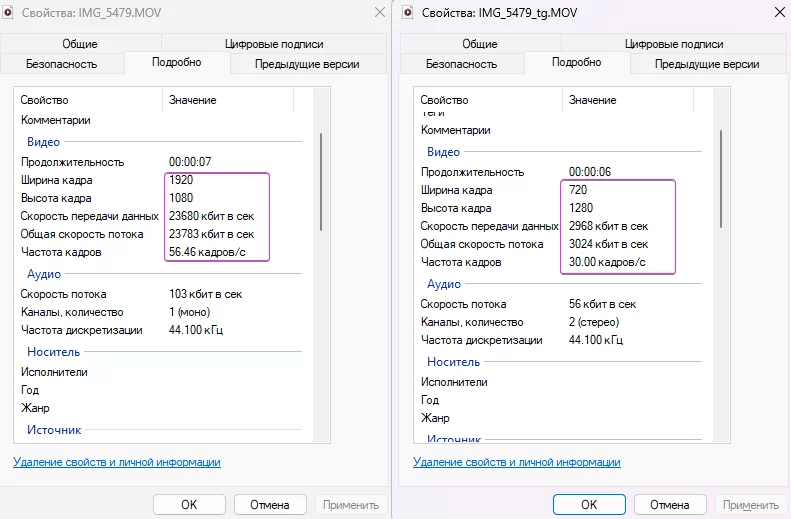The image size is (791, 519).
Task: Select Предыдущие версии tab in IMG_5479_tg.MOV window
Action: (706, 64)
